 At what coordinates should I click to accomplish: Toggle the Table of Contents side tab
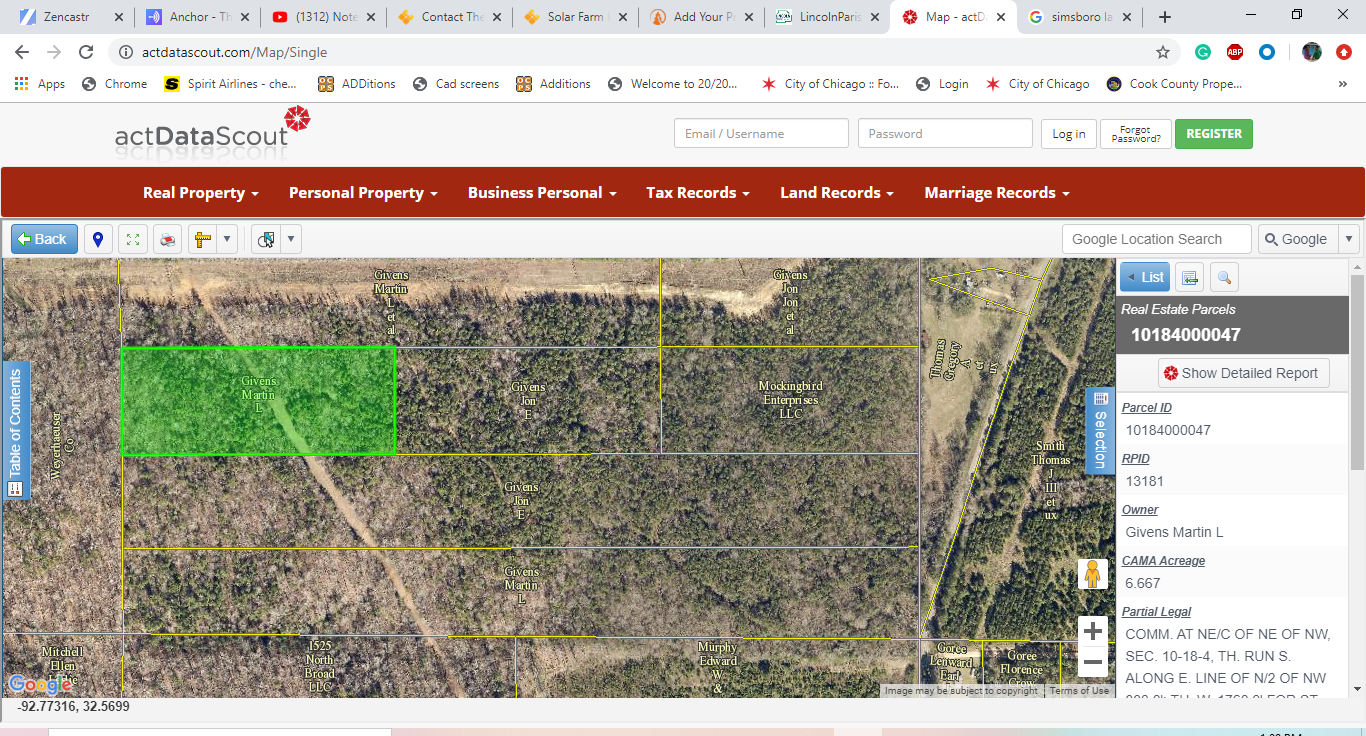point(15,430)
